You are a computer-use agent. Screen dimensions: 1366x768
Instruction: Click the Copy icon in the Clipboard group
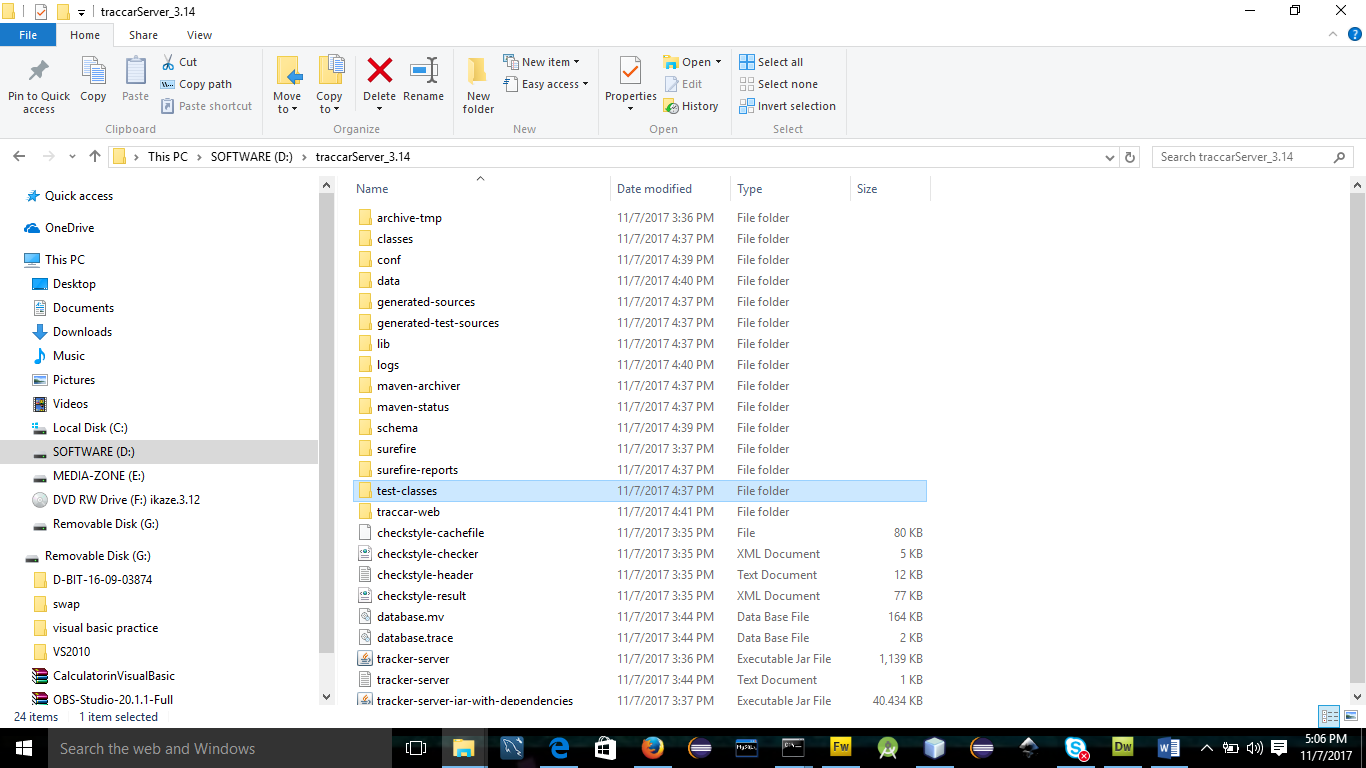[x=93, y=80]
